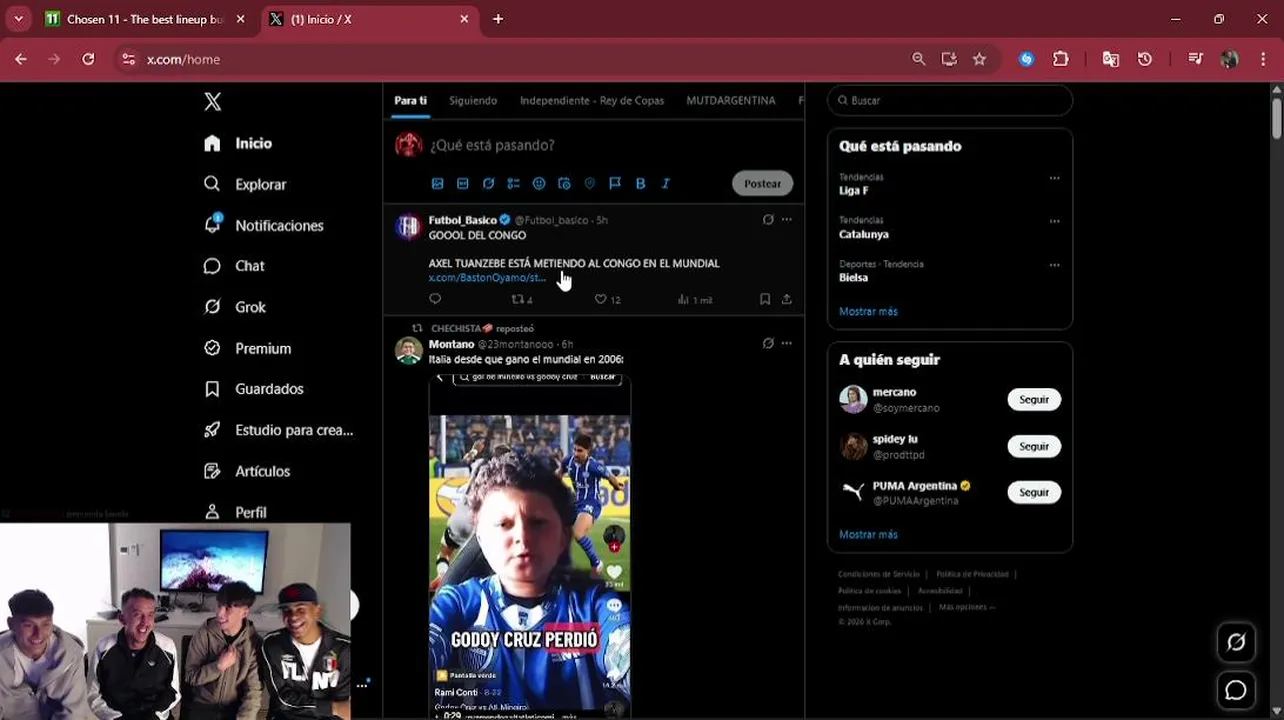Bookmark this page with star icon

(x=979, y=59)
